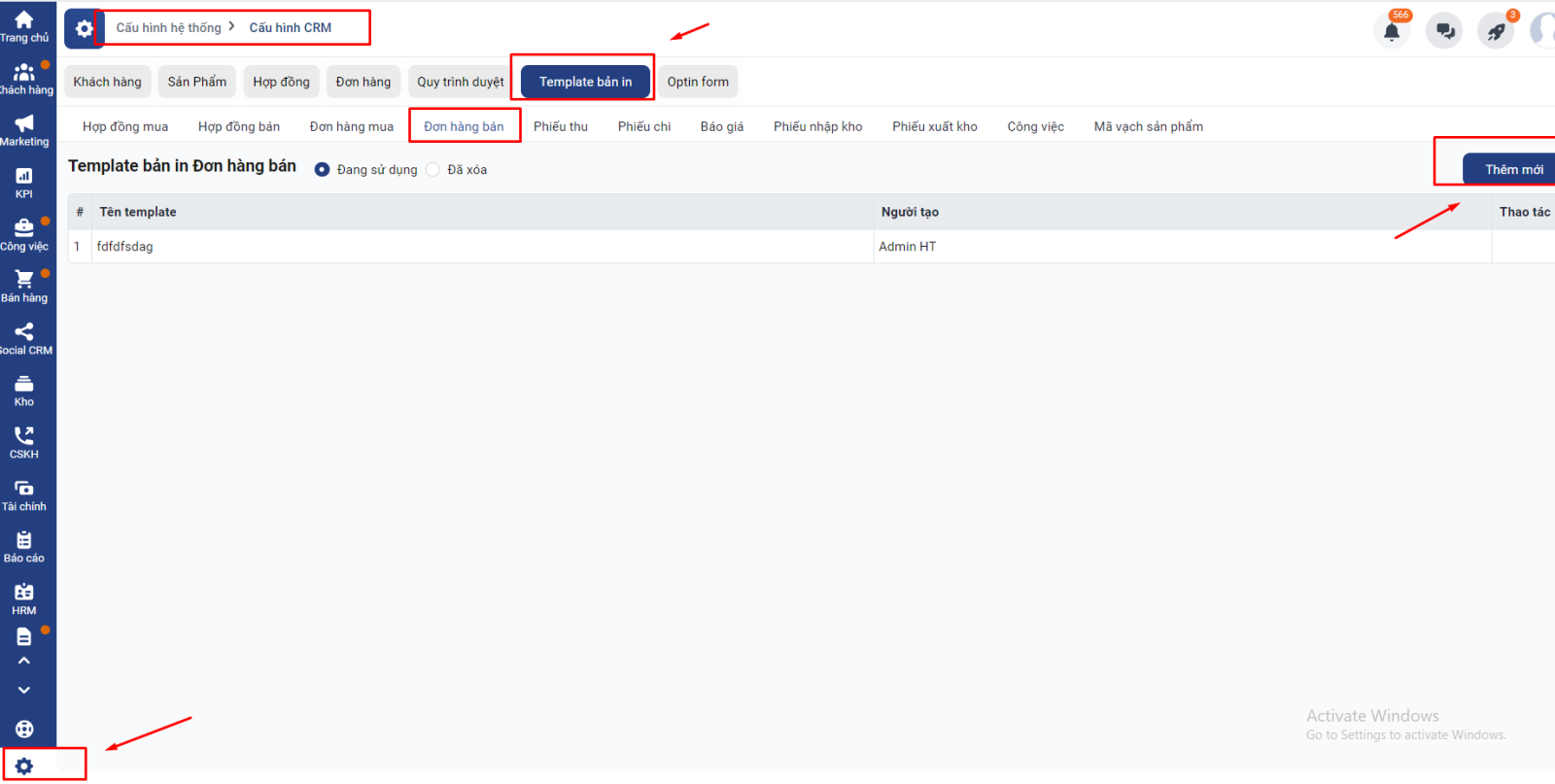This screenshot has height=784, width=1555.
Task: Open the Social CRM share icon
Action: 24,333
